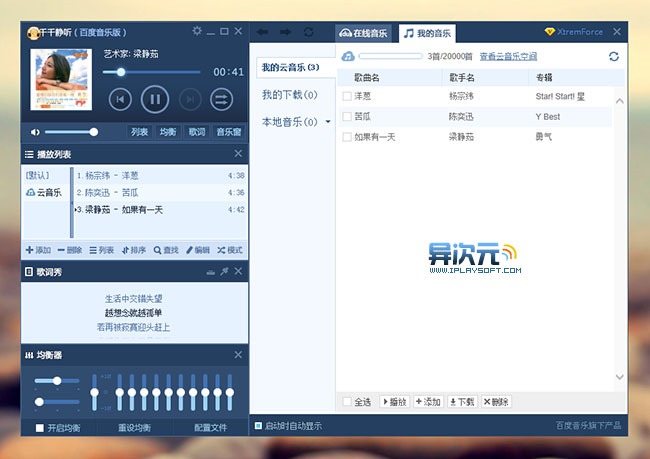Viewport: 650px width, 459px height.
Task: Click the 下载 download button
Action: tap(462, 401)
